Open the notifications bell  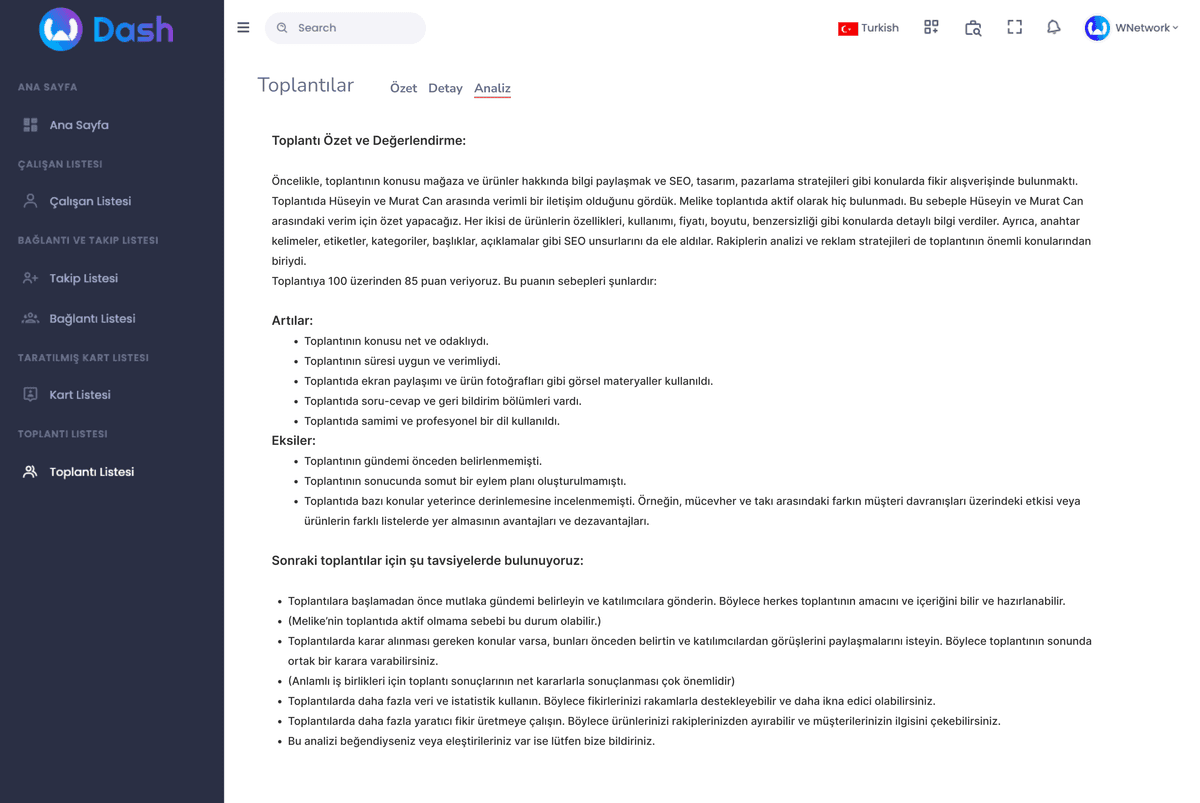coord(1053,28)
